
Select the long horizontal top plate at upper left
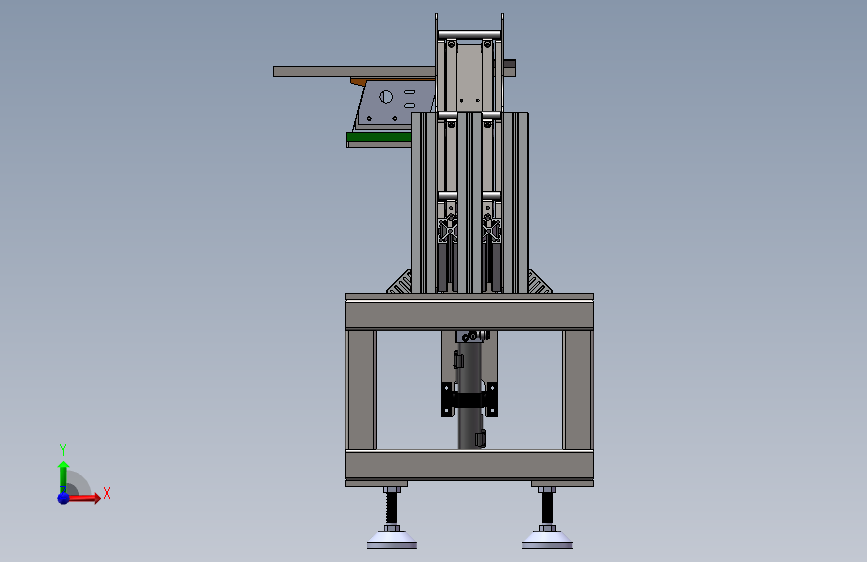tap(354, 71)
